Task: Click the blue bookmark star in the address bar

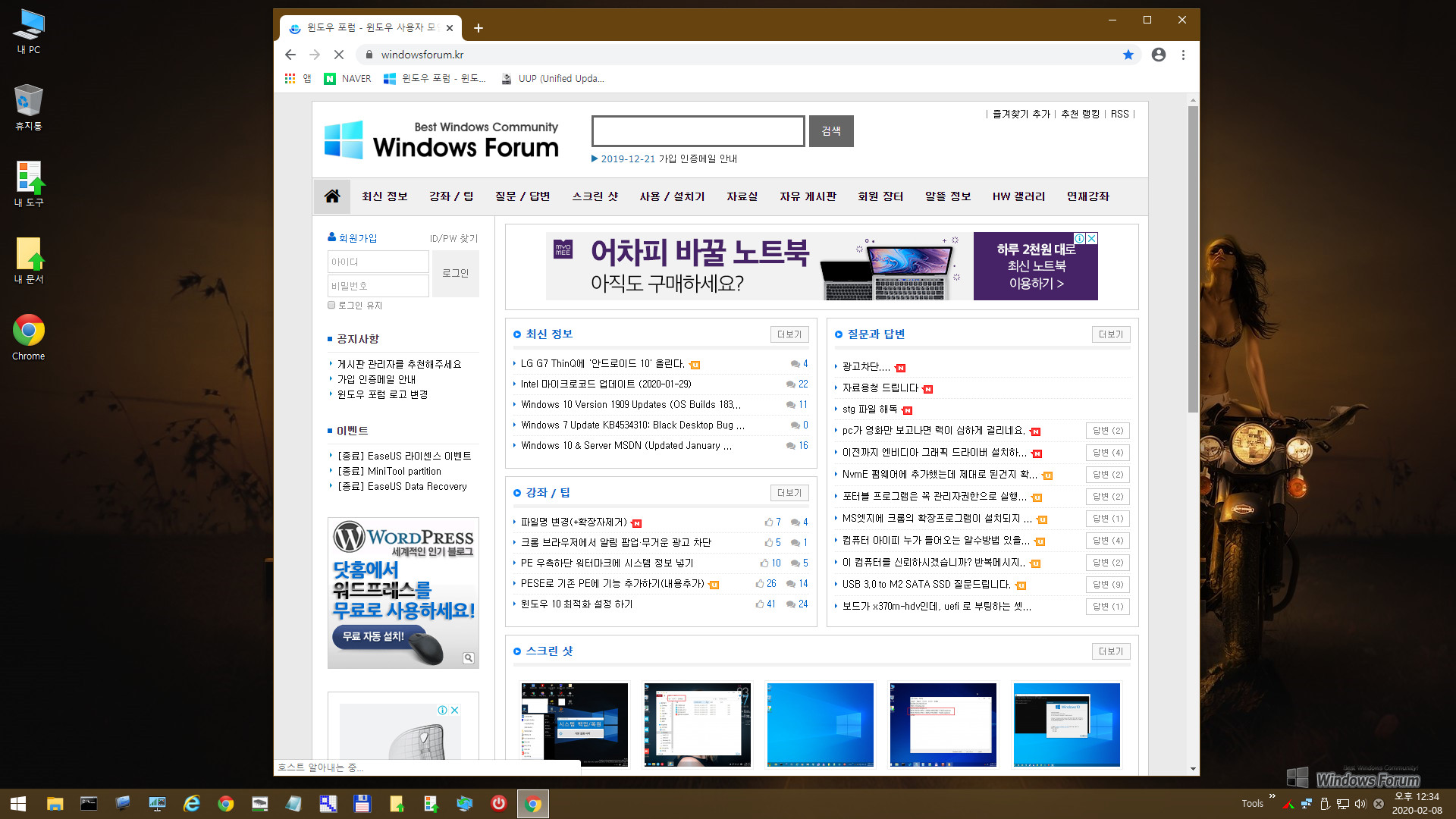Action: (x=1128, y=55)
